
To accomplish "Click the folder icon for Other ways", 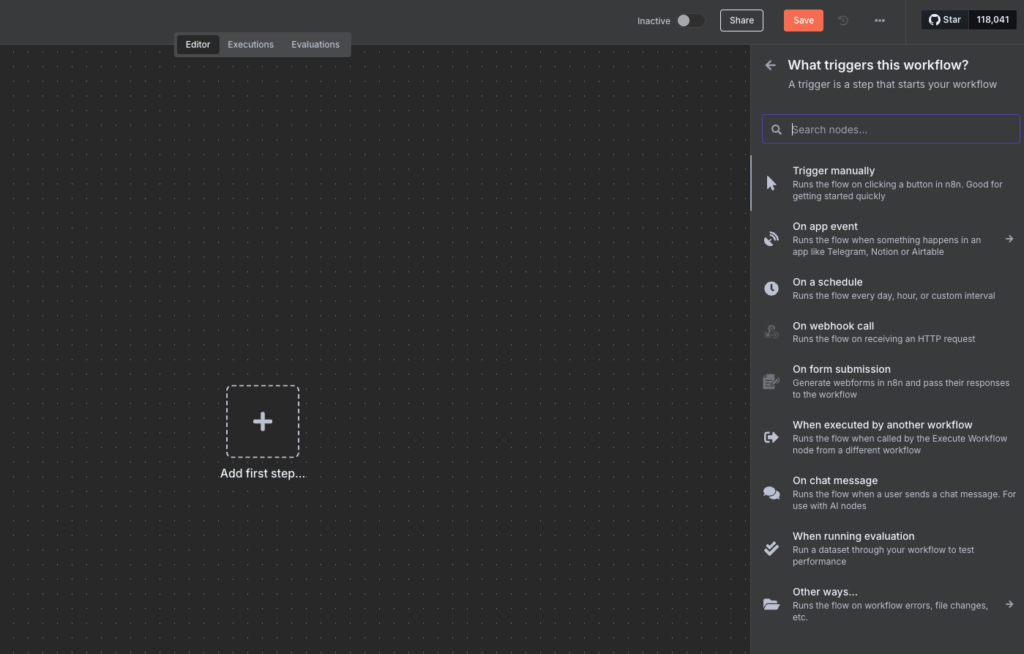I will pyautogui.click(x=771, y=604).
